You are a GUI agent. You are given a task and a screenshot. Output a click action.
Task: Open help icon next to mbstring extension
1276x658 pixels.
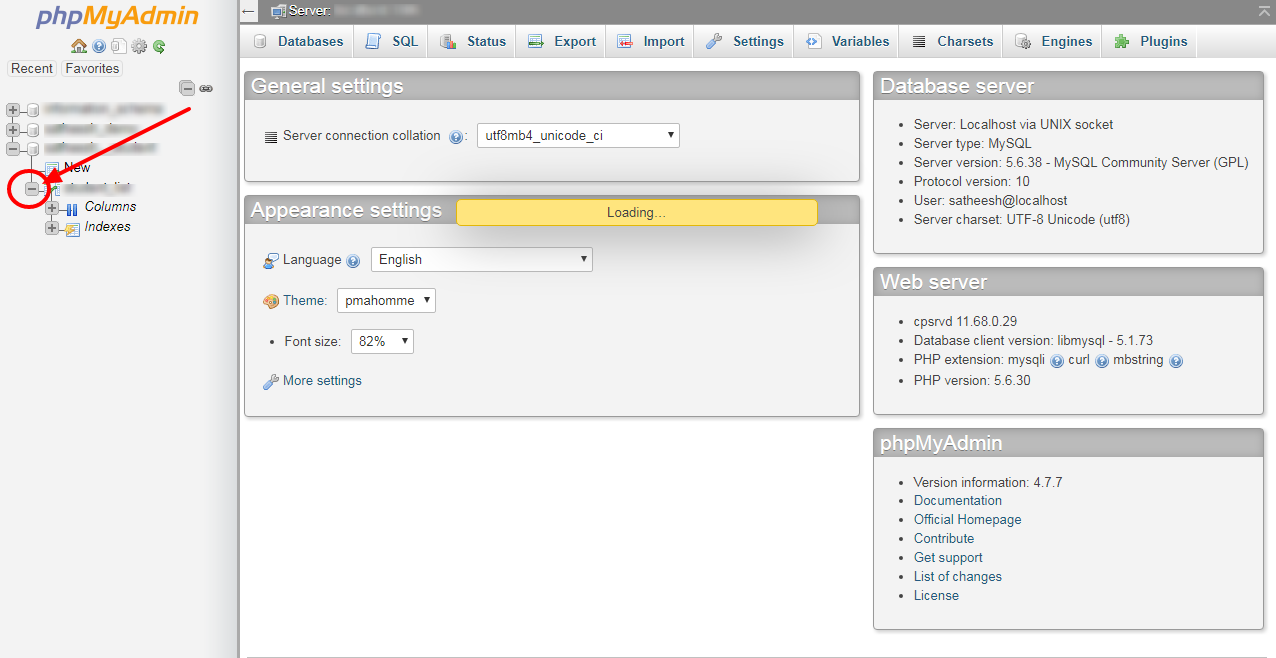click(x=1176, y=361)
